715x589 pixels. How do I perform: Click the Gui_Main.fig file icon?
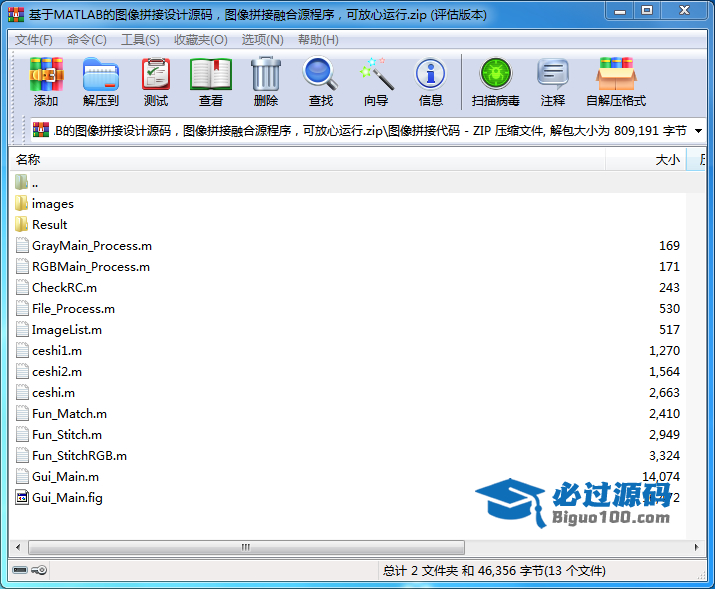22,497
